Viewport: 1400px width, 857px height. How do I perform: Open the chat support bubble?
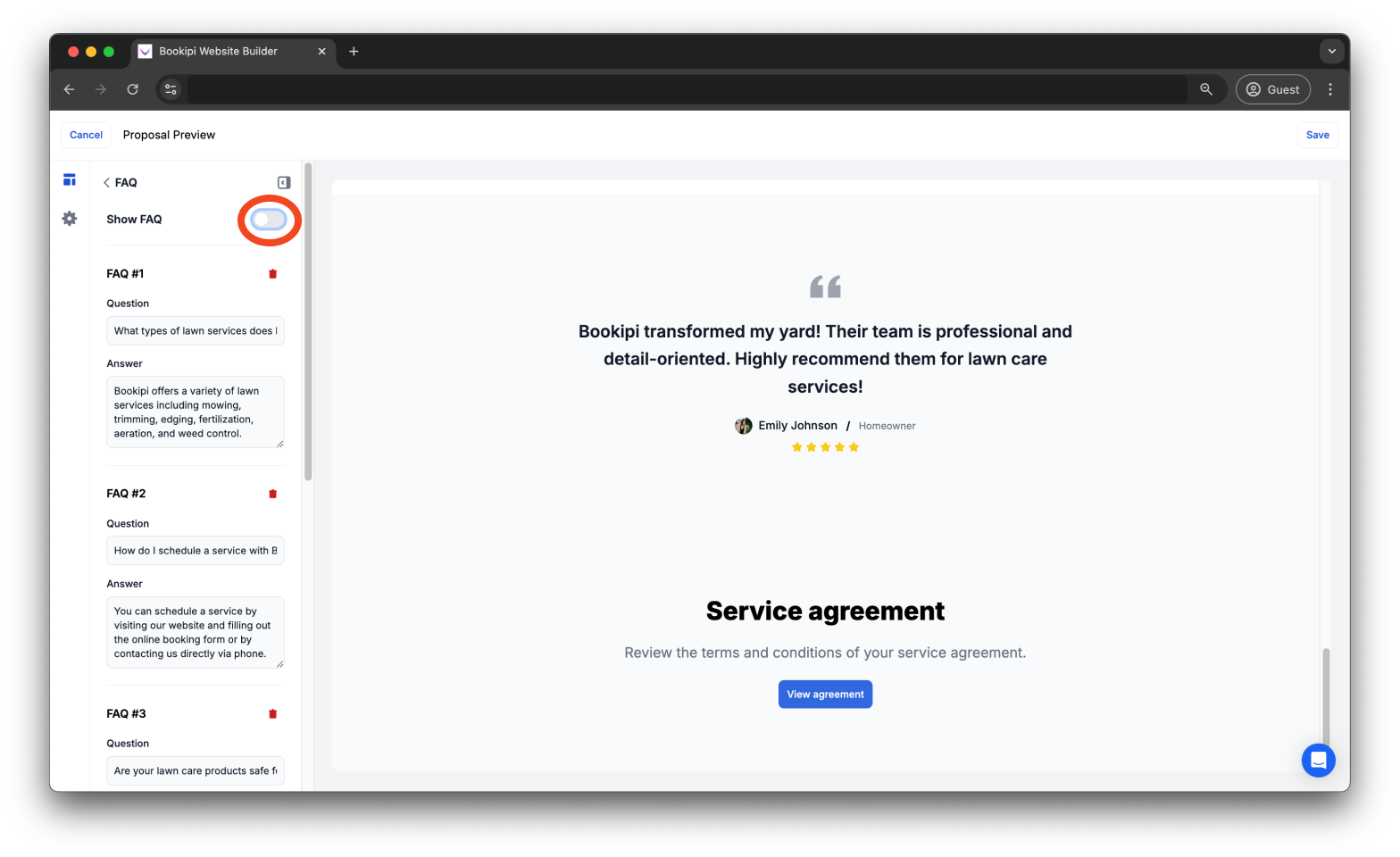[x=1318, y=760]
